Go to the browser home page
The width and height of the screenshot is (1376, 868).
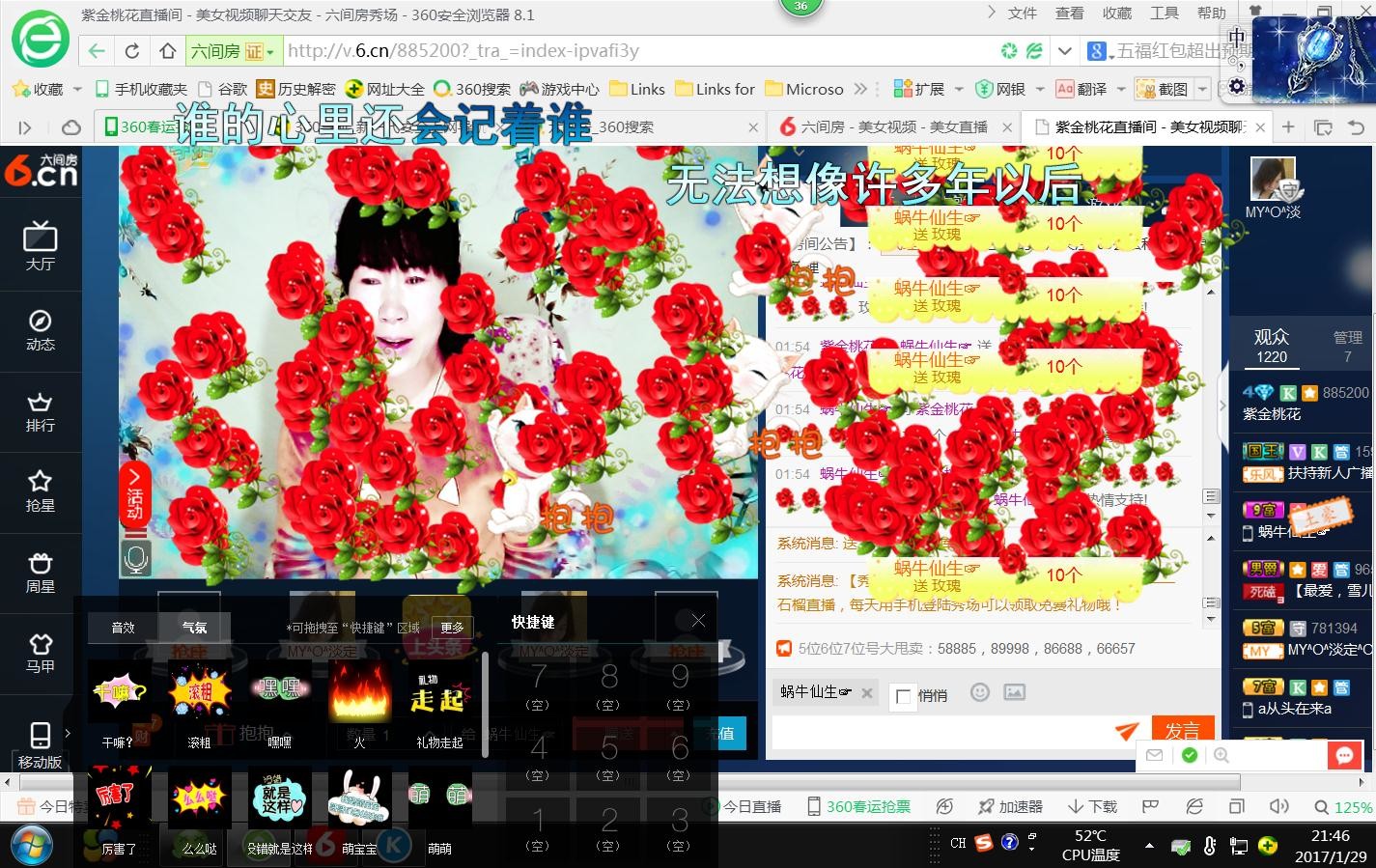tap(168, 50)
